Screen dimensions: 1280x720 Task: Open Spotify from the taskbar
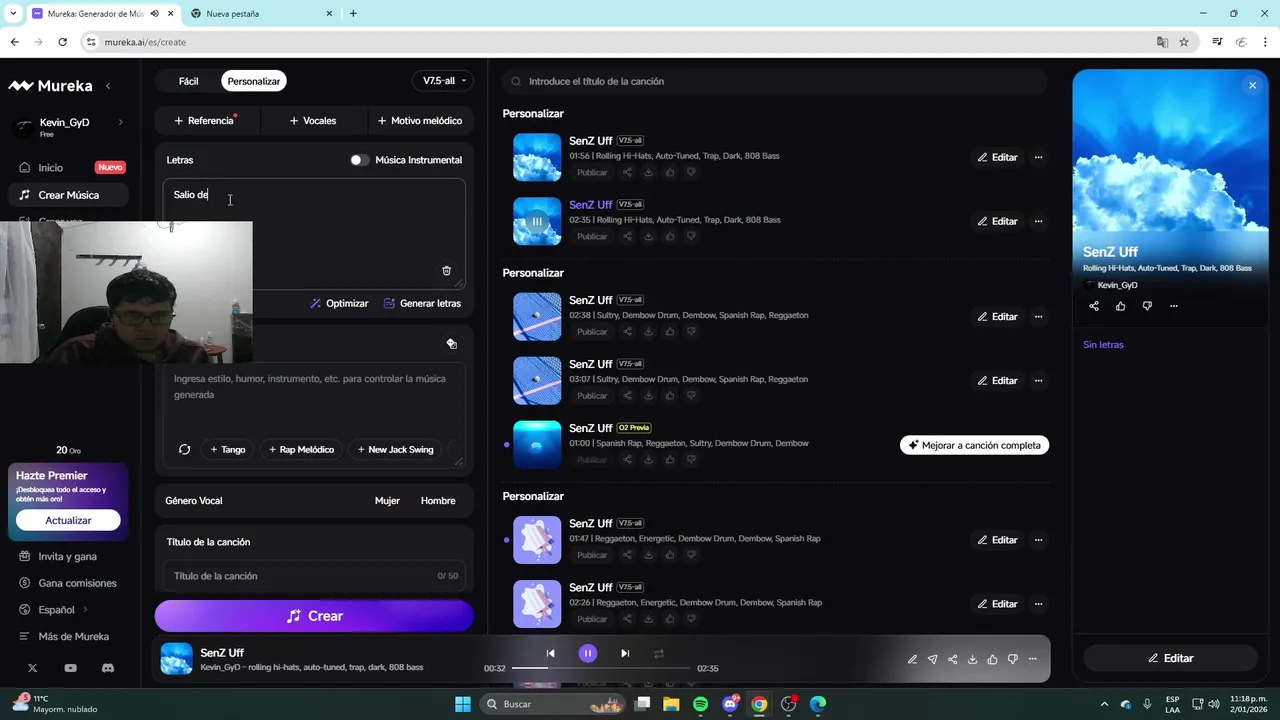click(x=700, y=704)
